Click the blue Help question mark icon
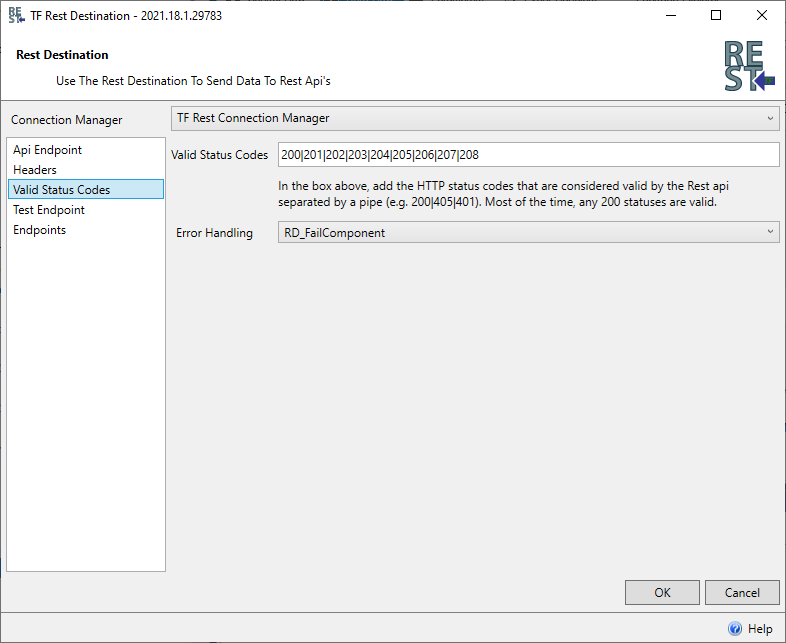Image resolution: width=786 pixels, height=643 pixels. (735, 629)
